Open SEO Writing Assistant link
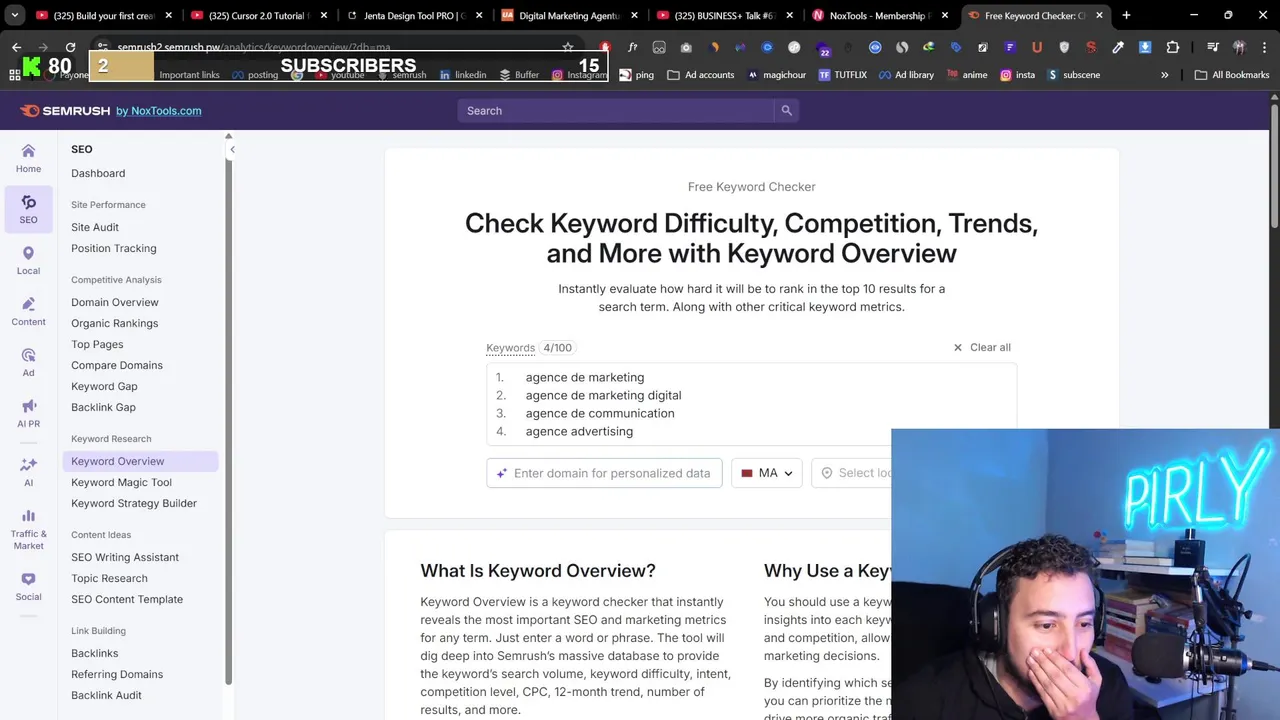 pos(125,557)
